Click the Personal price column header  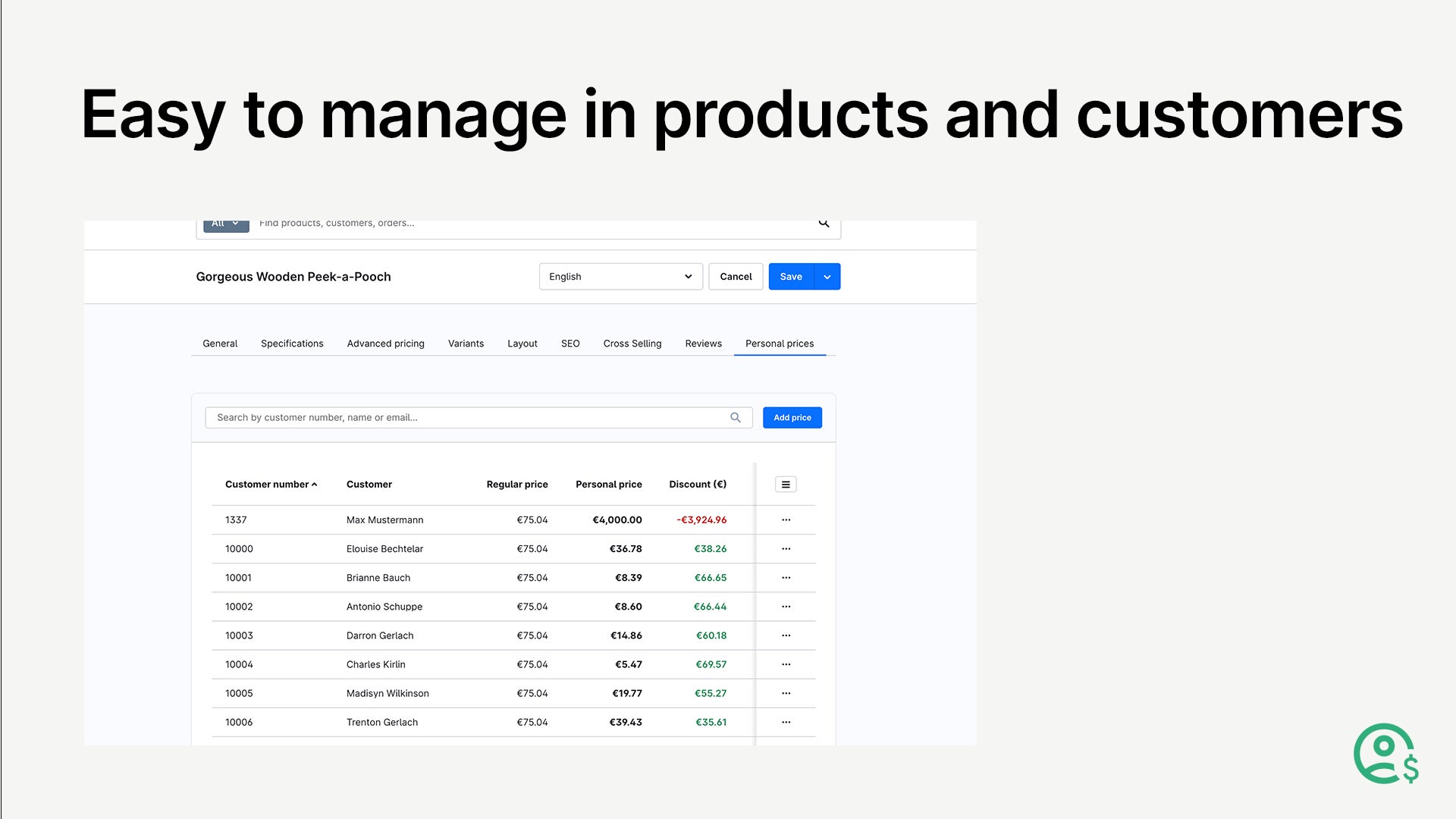609,485
